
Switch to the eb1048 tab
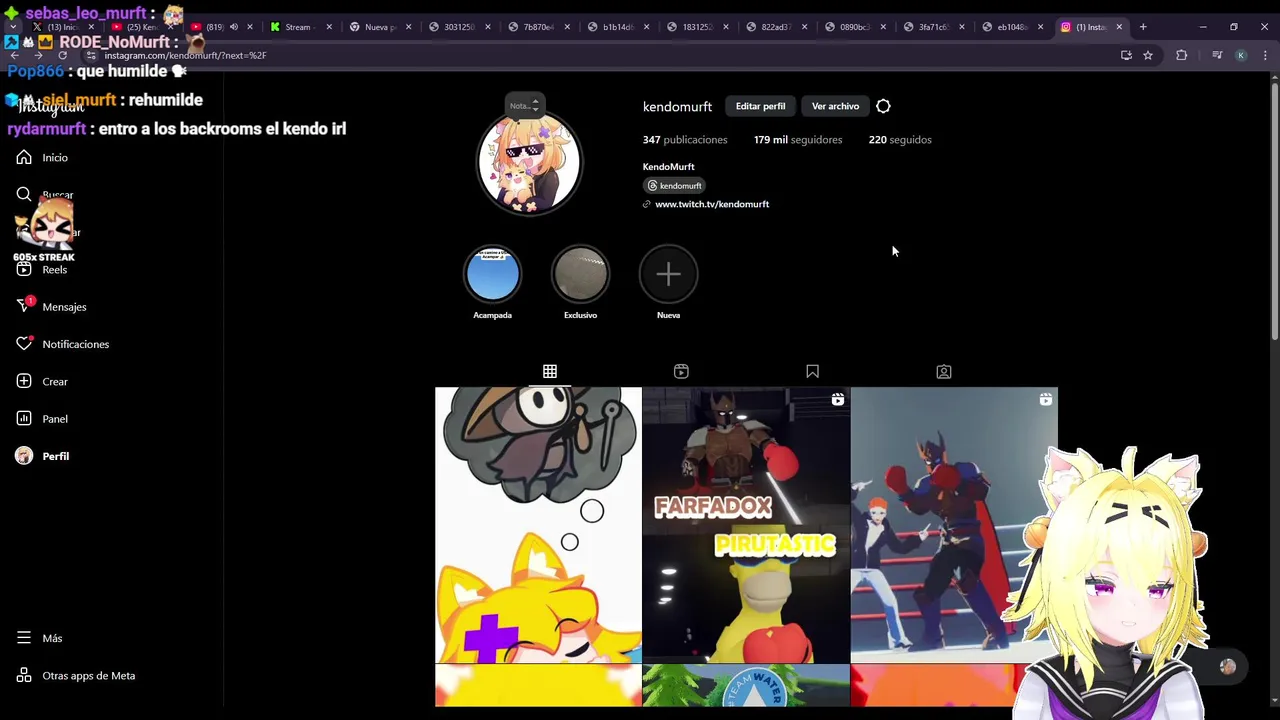pos(1013,27)
